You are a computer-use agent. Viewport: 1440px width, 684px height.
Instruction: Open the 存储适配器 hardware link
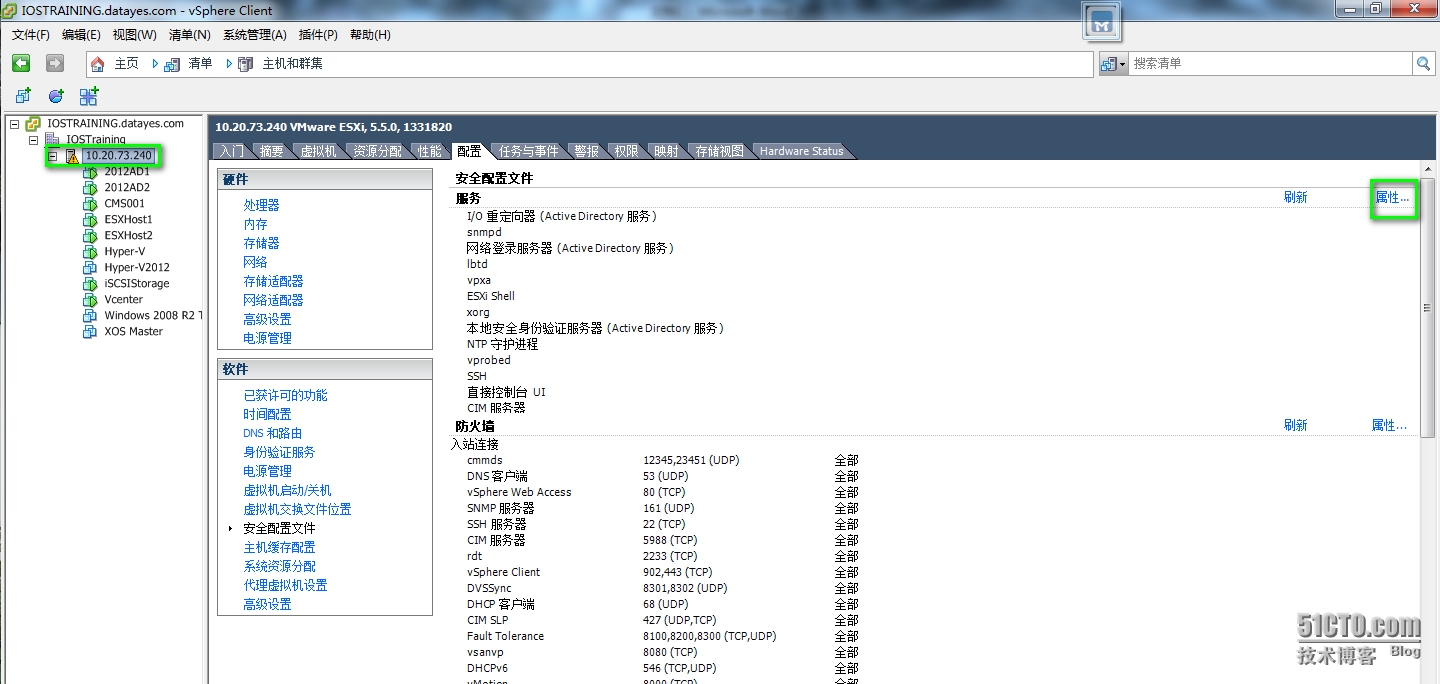click(x=273, y=281)
